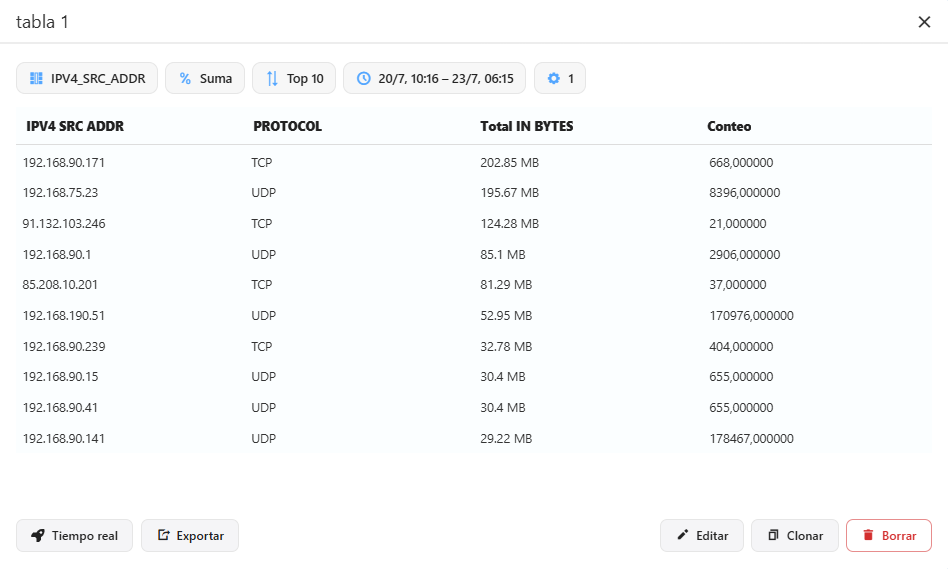The width and height of the screenshot is (948, 569).
Task: Click the 81.29 MB bytes value
Action: 506,285
